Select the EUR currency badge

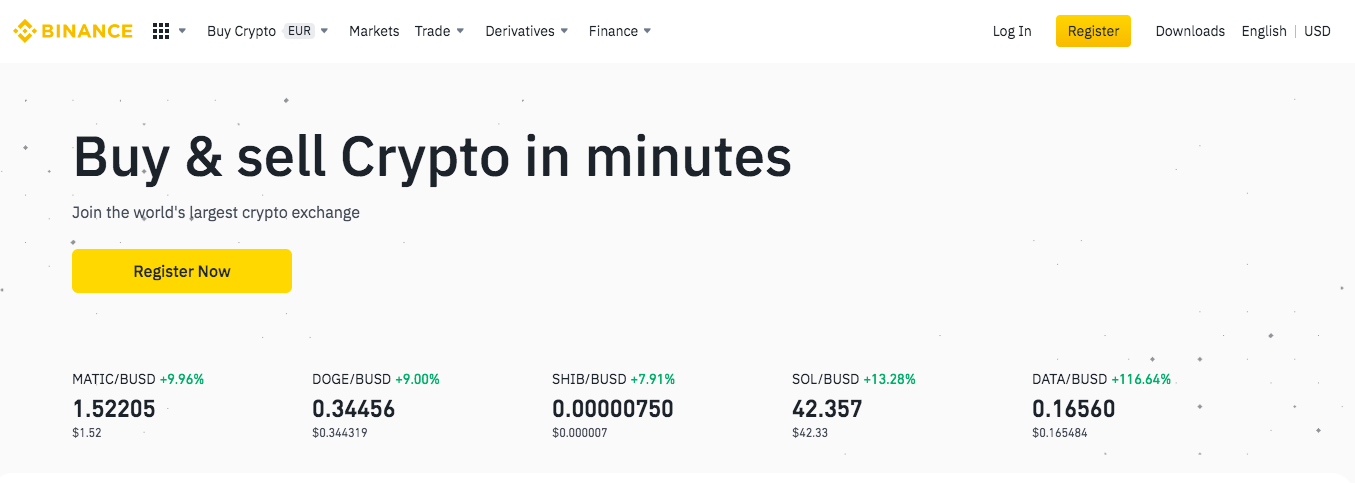[x=299, y=31]
